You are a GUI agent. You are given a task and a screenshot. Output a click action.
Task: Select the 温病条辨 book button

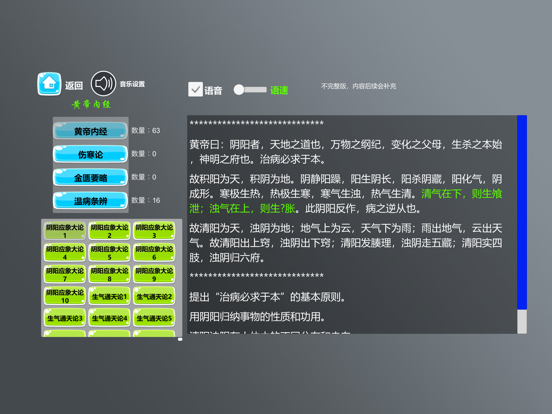90,201
